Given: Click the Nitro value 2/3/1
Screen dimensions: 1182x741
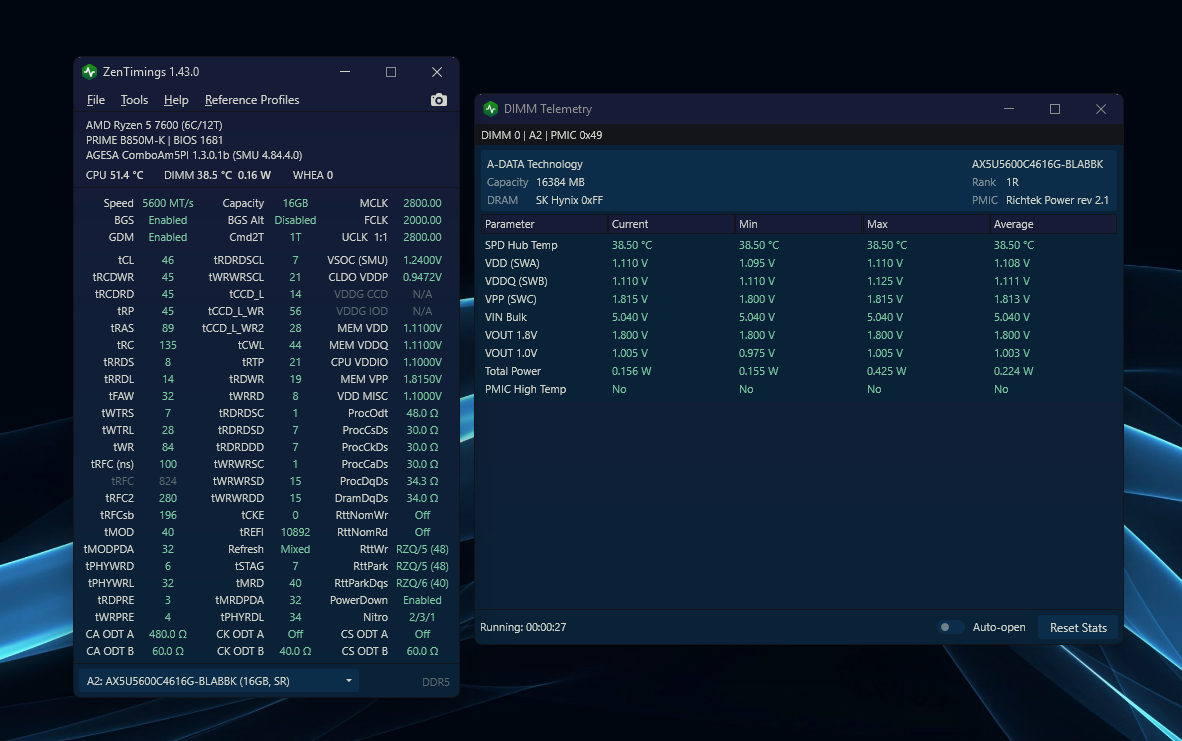Looking at the screenshot, I should (x=422, y=617).
